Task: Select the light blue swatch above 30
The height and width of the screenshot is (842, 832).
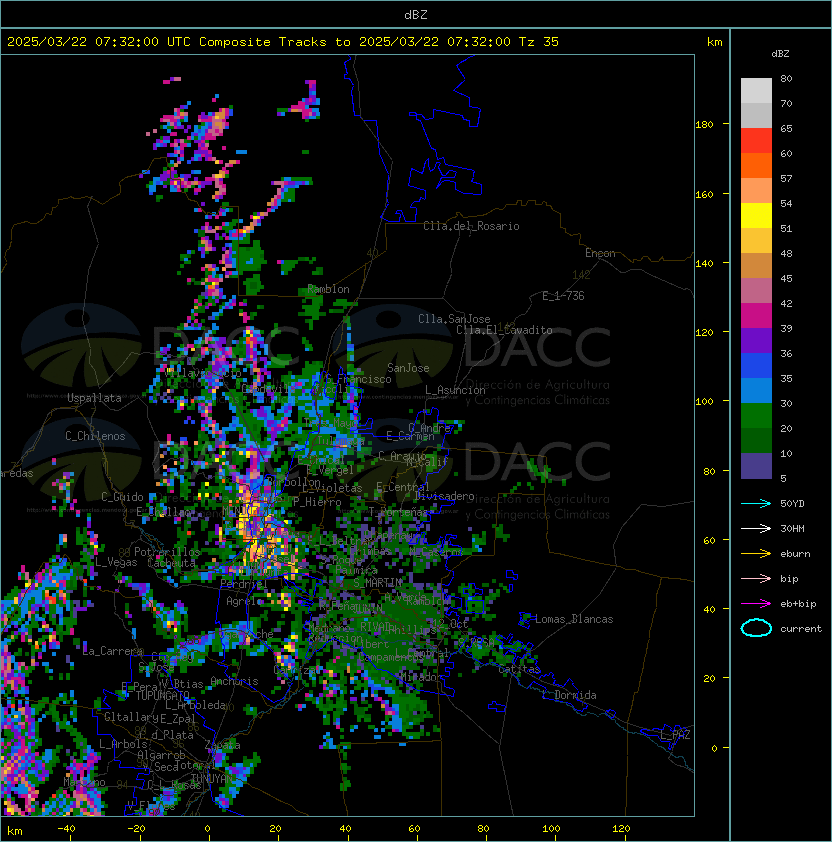Action: pyautogui.click(x=756, y=390)
